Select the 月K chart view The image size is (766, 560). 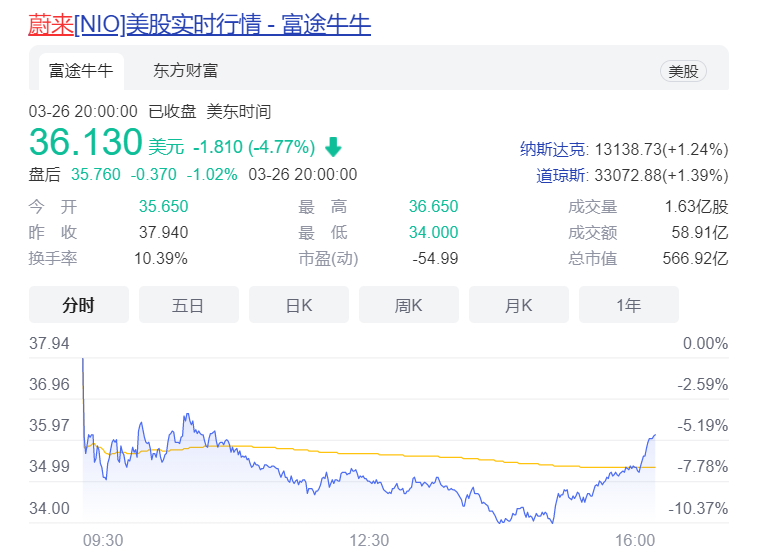[519, 305]
